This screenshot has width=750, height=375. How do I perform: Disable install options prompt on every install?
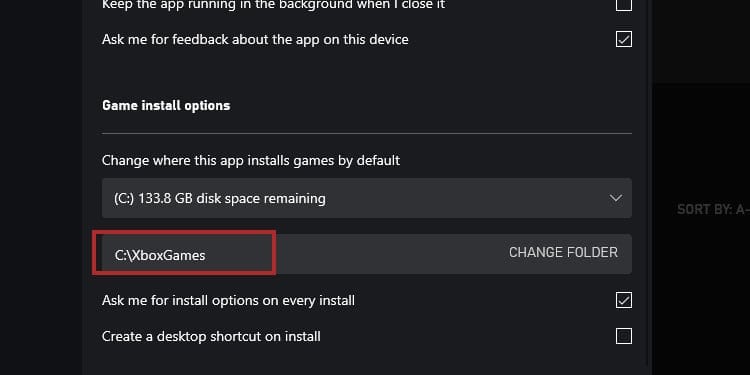pos(624,300)
